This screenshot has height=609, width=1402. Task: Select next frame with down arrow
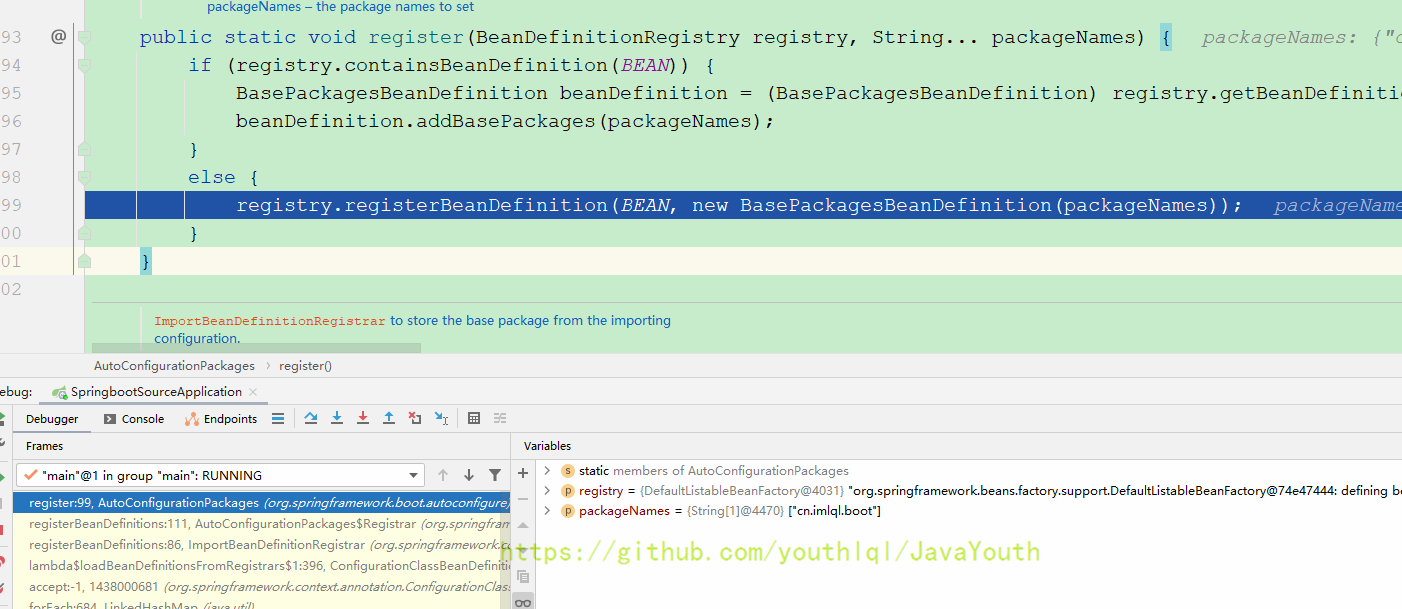point(468,476)
